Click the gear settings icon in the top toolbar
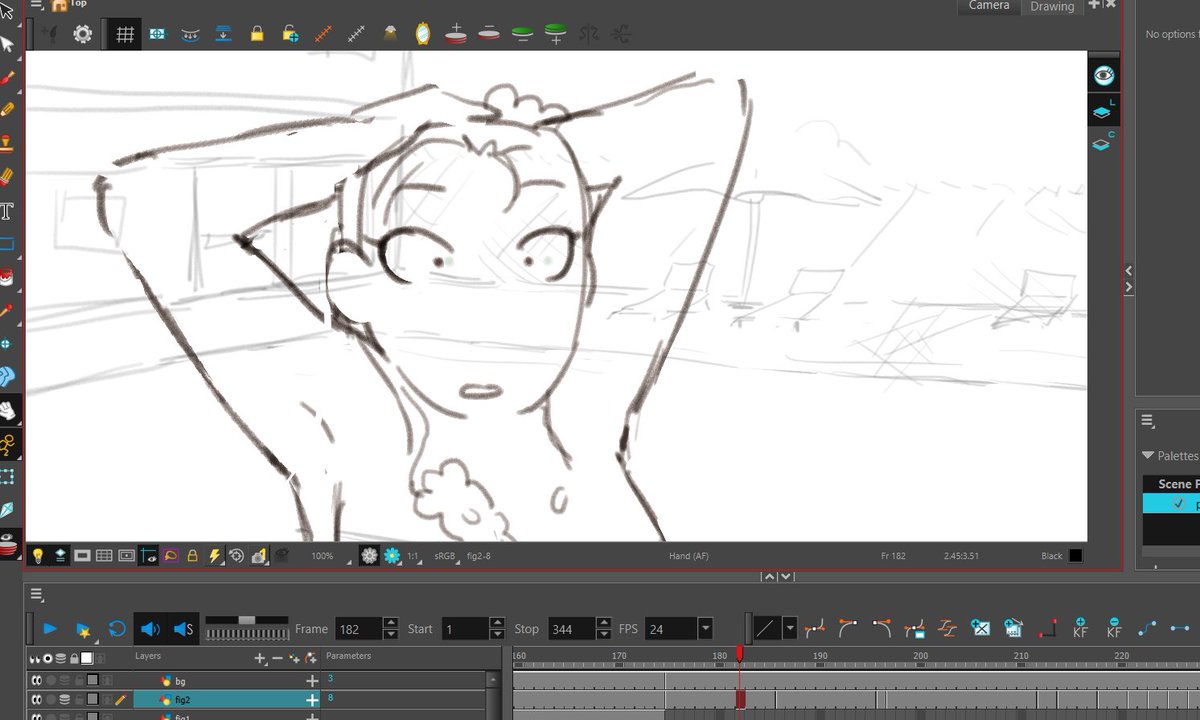 [82, 34]
